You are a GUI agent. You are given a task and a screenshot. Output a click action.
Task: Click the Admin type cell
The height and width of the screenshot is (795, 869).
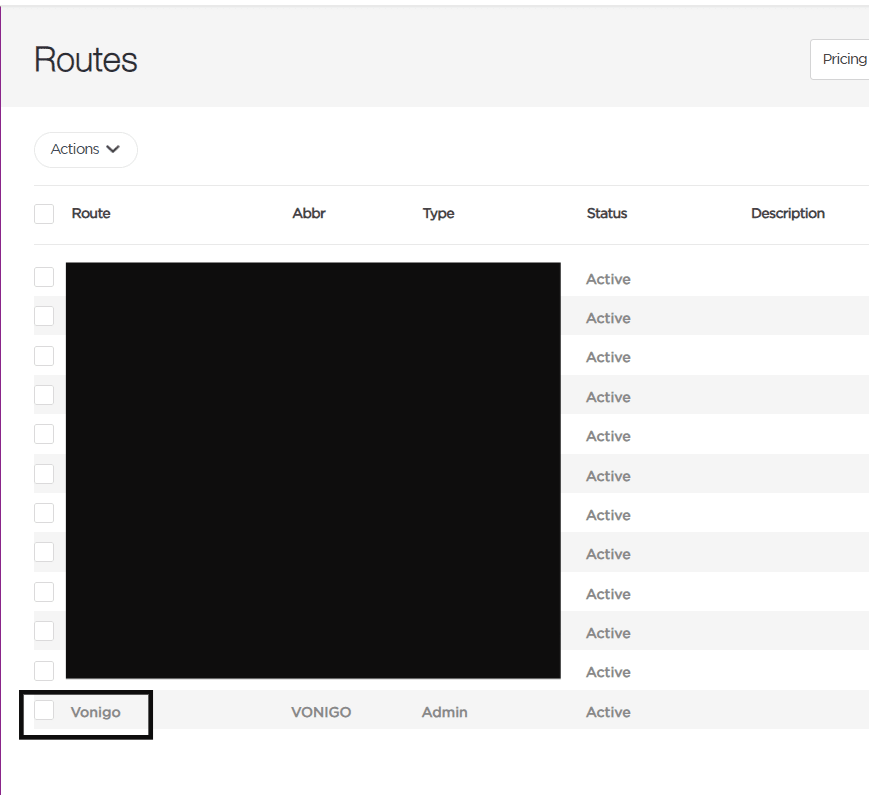pos(444,712)
